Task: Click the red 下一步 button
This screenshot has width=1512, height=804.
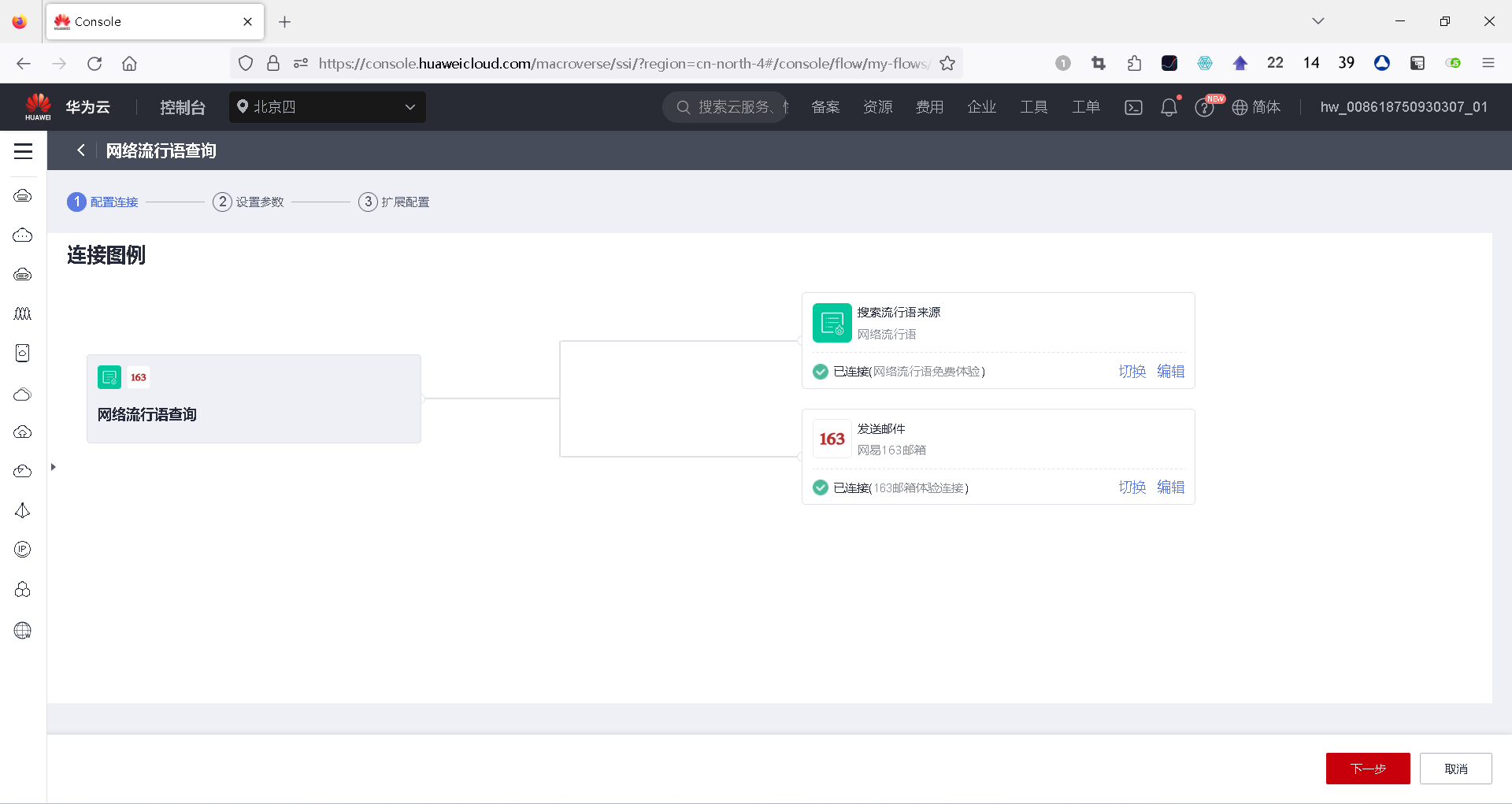Action: point(1367,769)
